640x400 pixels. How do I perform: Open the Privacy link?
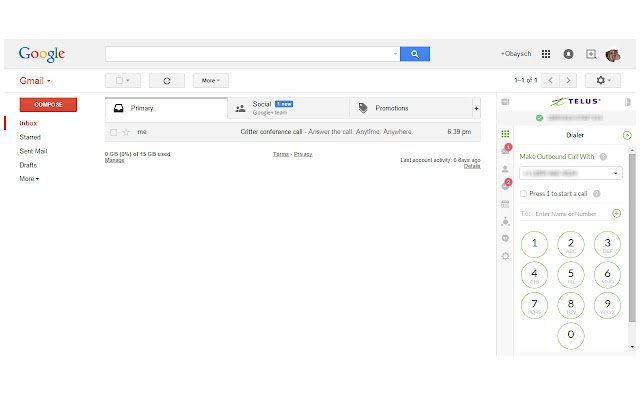303,154
